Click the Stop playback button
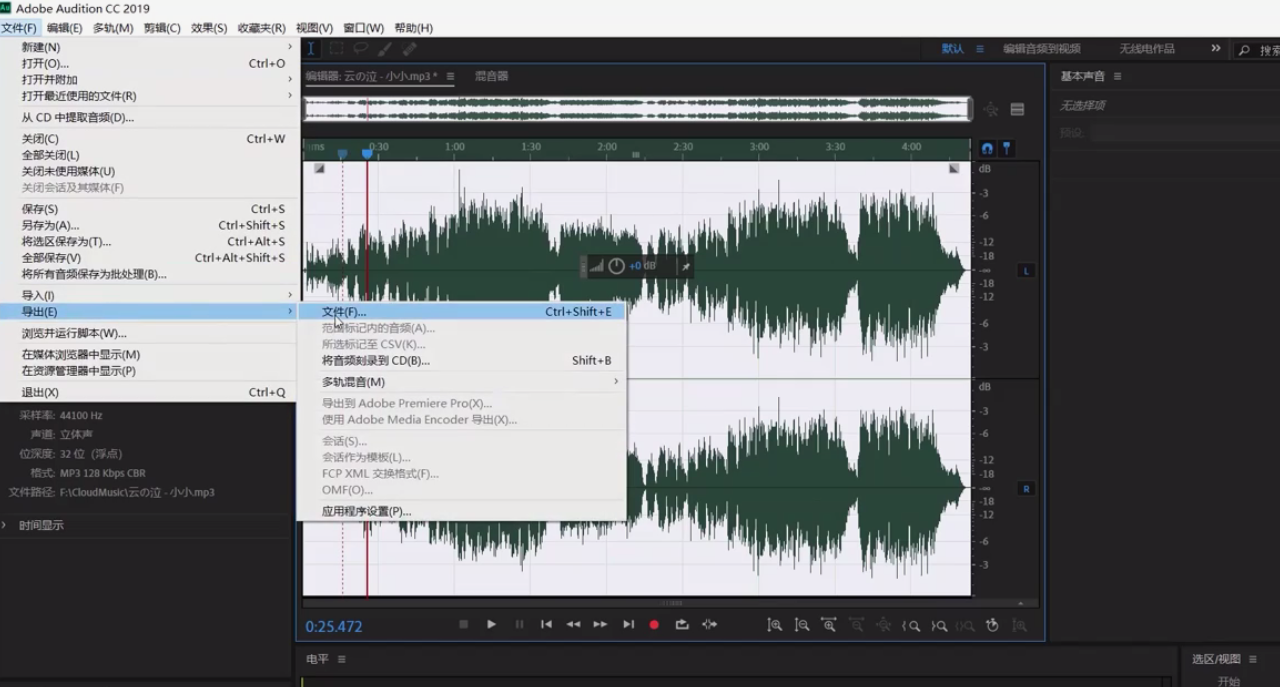 (x=463, y=624)
